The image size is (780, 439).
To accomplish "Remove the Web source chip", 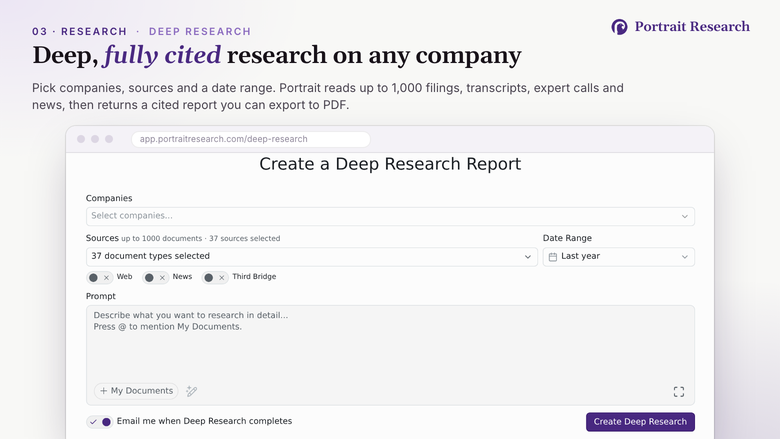I will coord(106,278).
